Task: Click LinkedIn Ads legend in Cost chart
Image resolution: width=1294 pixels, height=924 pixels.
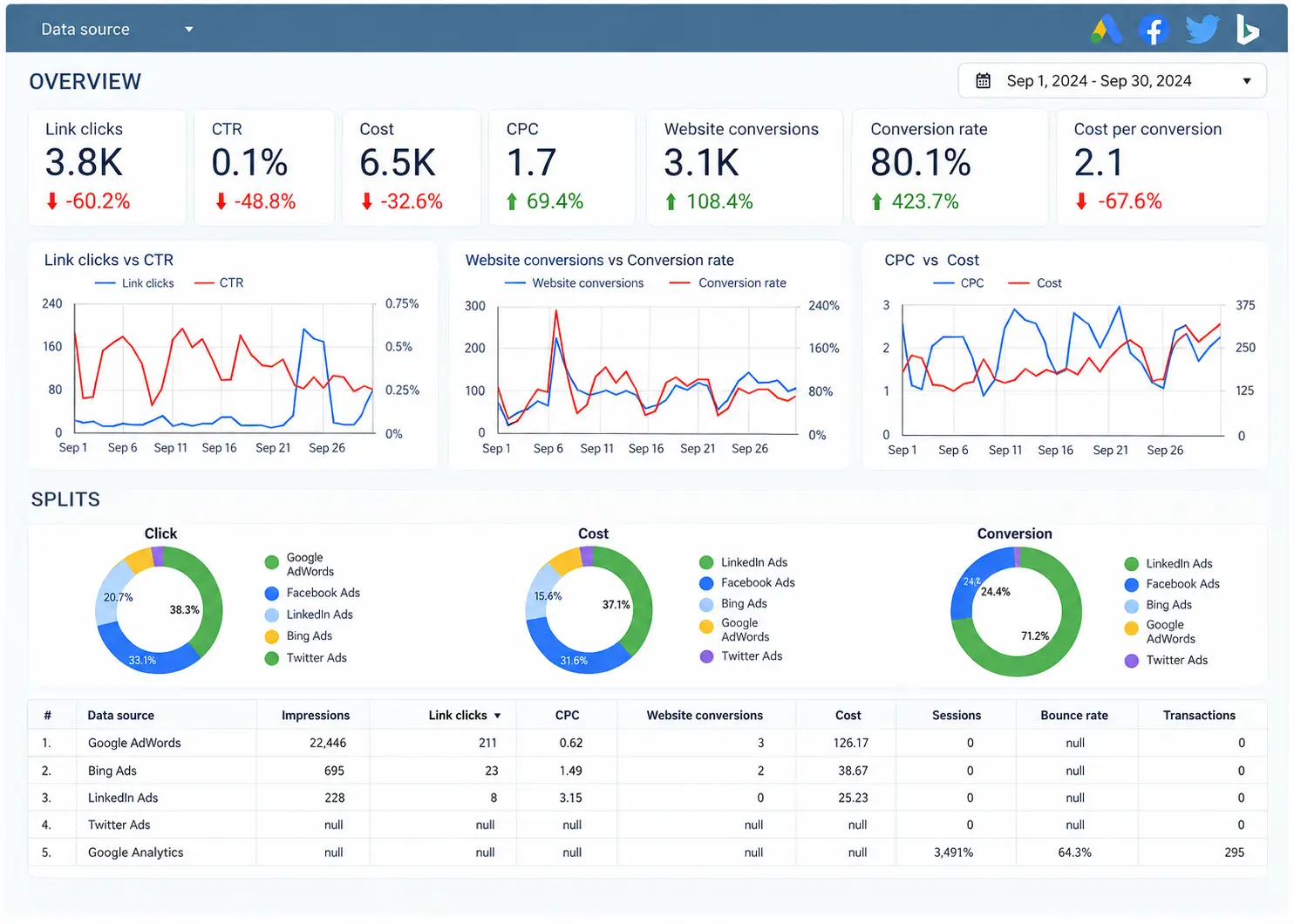Action: [x=744, y=563]
